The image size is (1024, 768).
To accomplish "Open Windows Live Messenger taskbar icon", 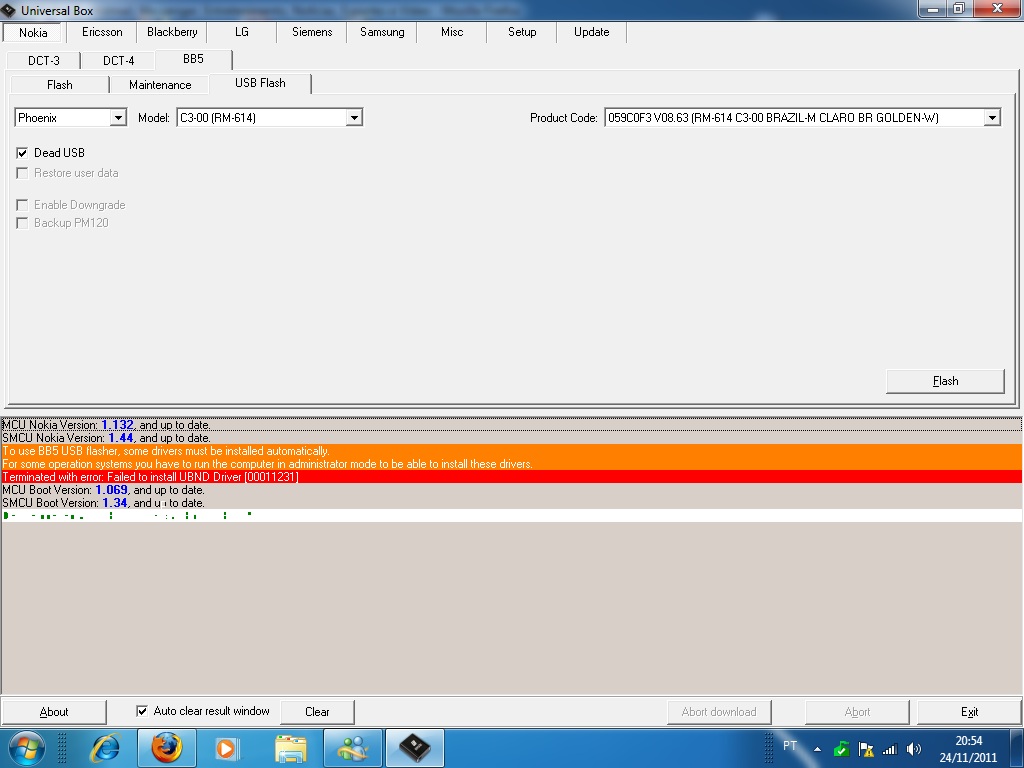I will tap(353, 748).
